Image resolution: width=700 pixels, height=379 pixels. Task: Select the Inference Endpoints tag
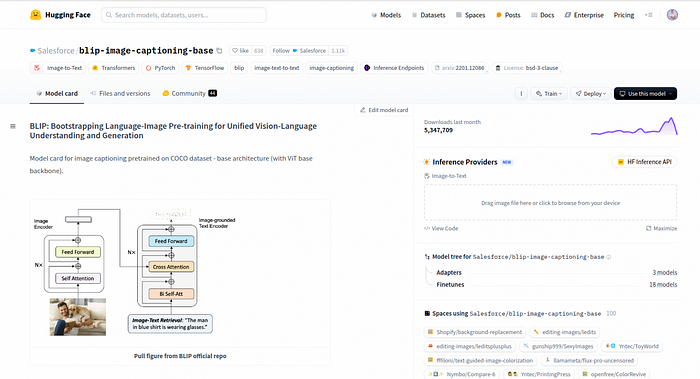click(x=394, y=68)
